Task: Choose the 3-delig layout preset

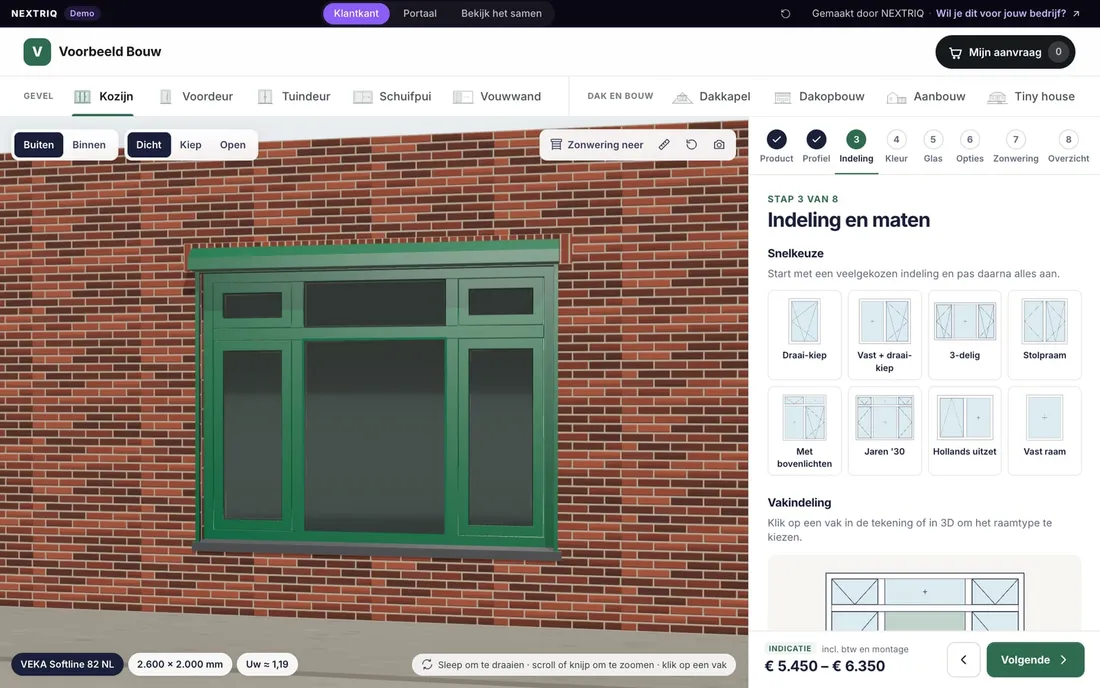Action: pyautogui.click(x=965, y=335)
